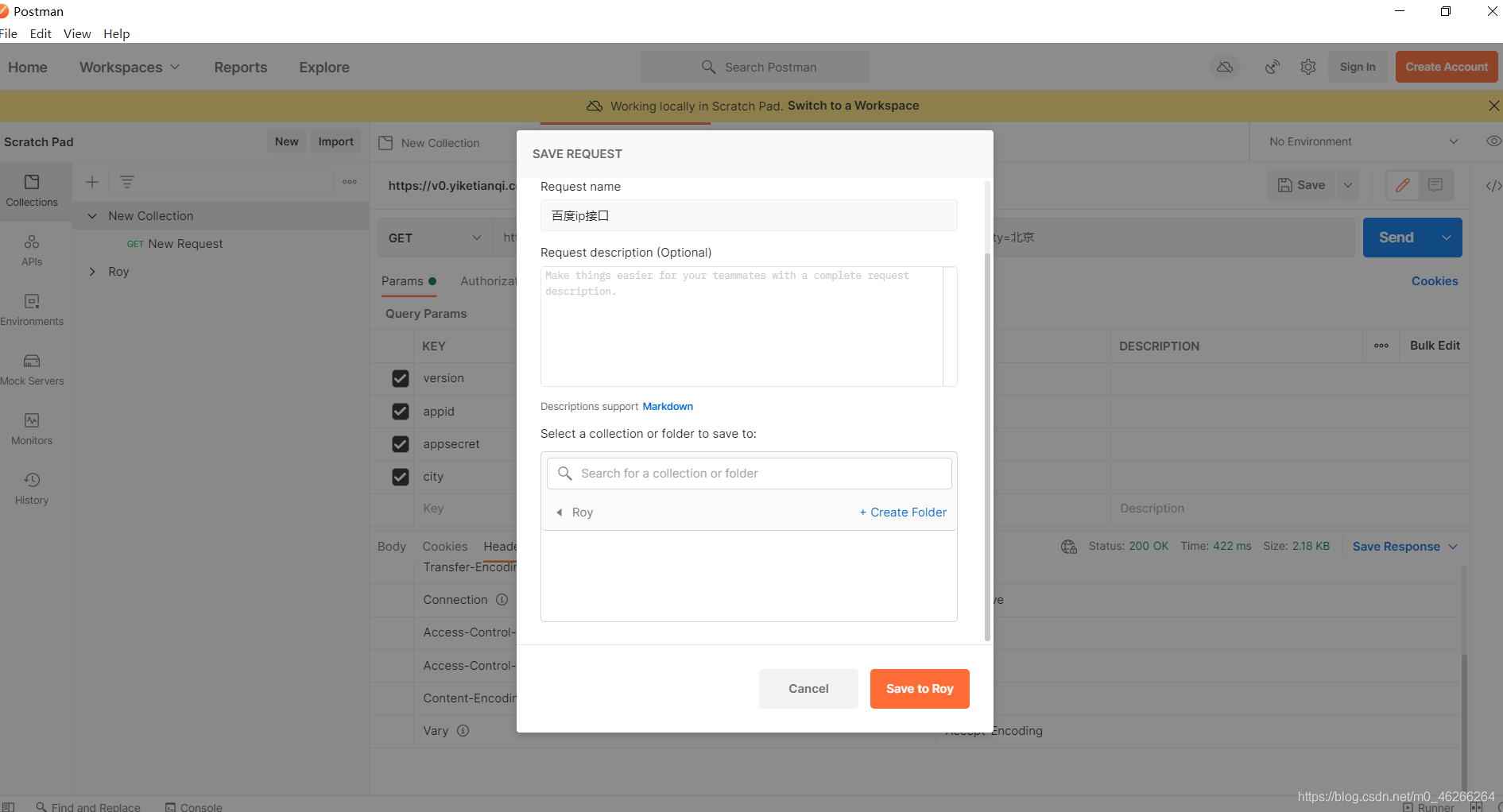The width and height of the screenshot is (1503, 812).
Task: Click the offline cloud sync icon
Action: (1225, 67)
